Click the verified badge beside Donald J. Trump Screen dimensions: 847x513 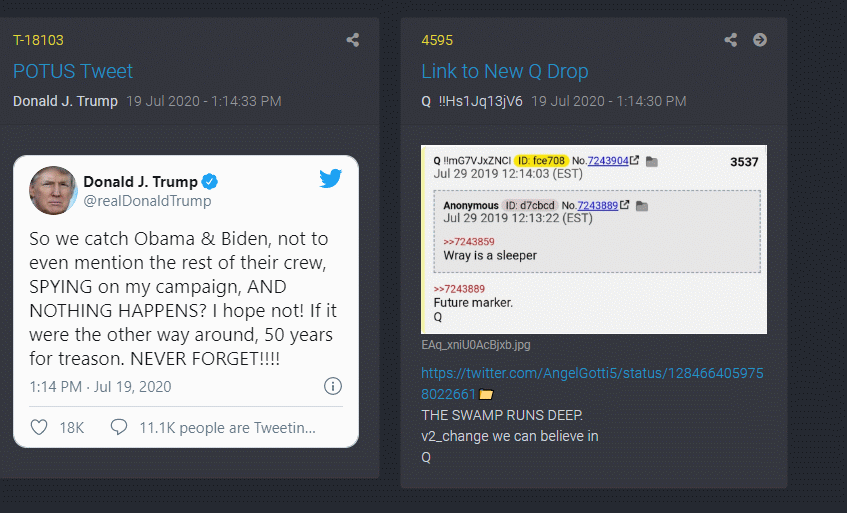[x=211, y=182]
